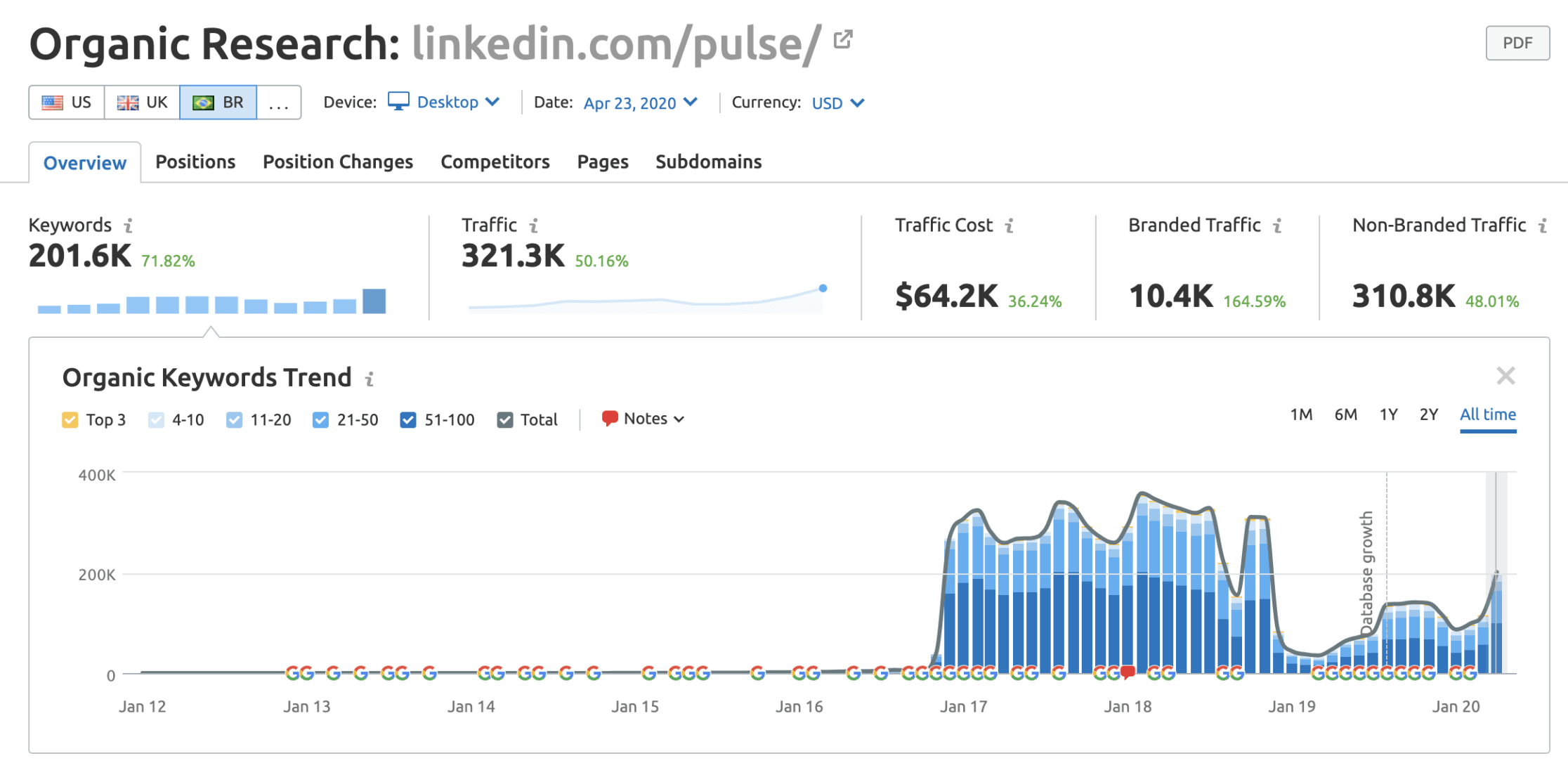Click the Branded Traffic info icon
1568x770 pixels.
1278,226
